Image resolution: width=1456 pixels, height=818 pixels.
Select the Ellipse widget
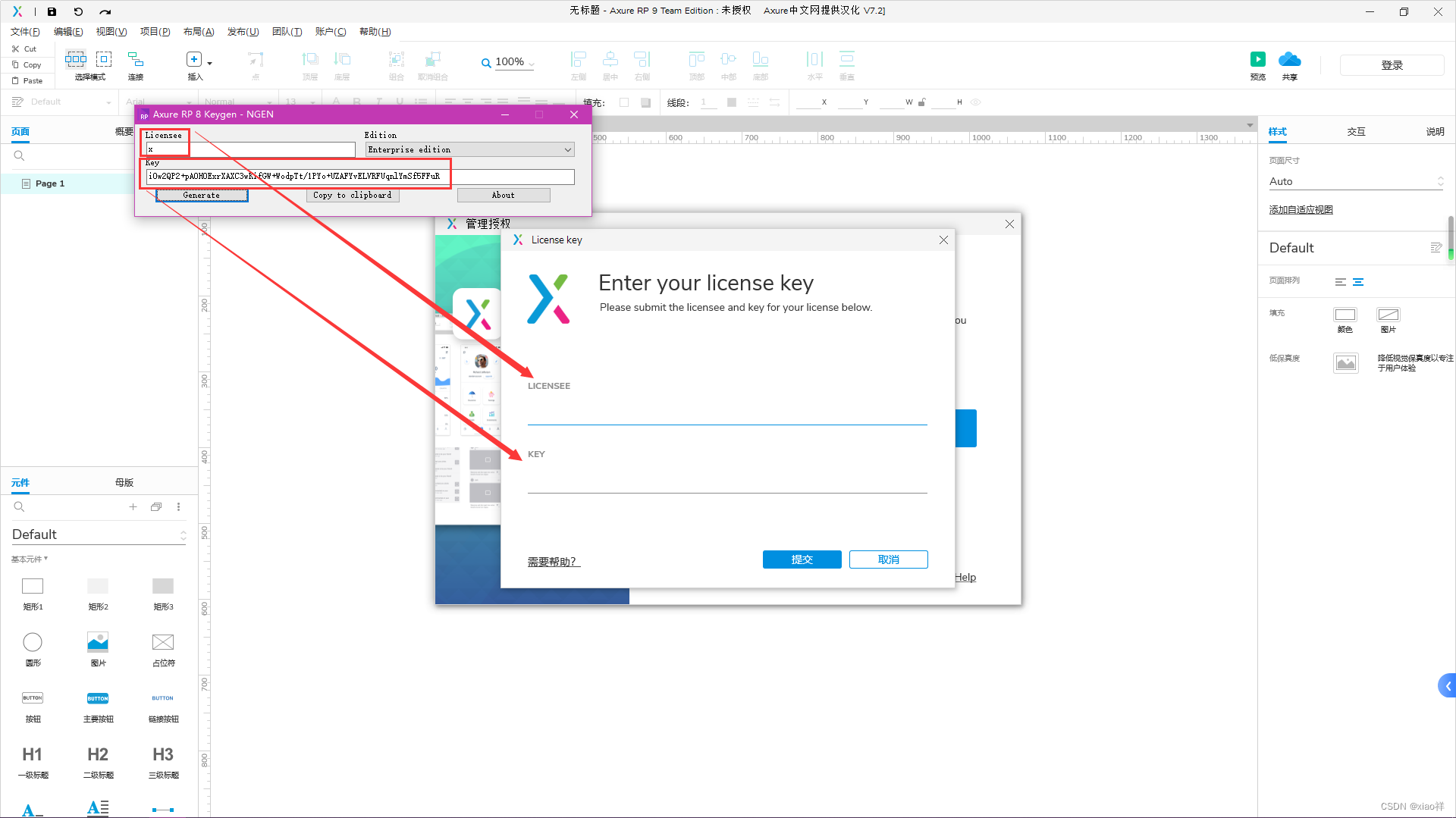pos(33,642)
